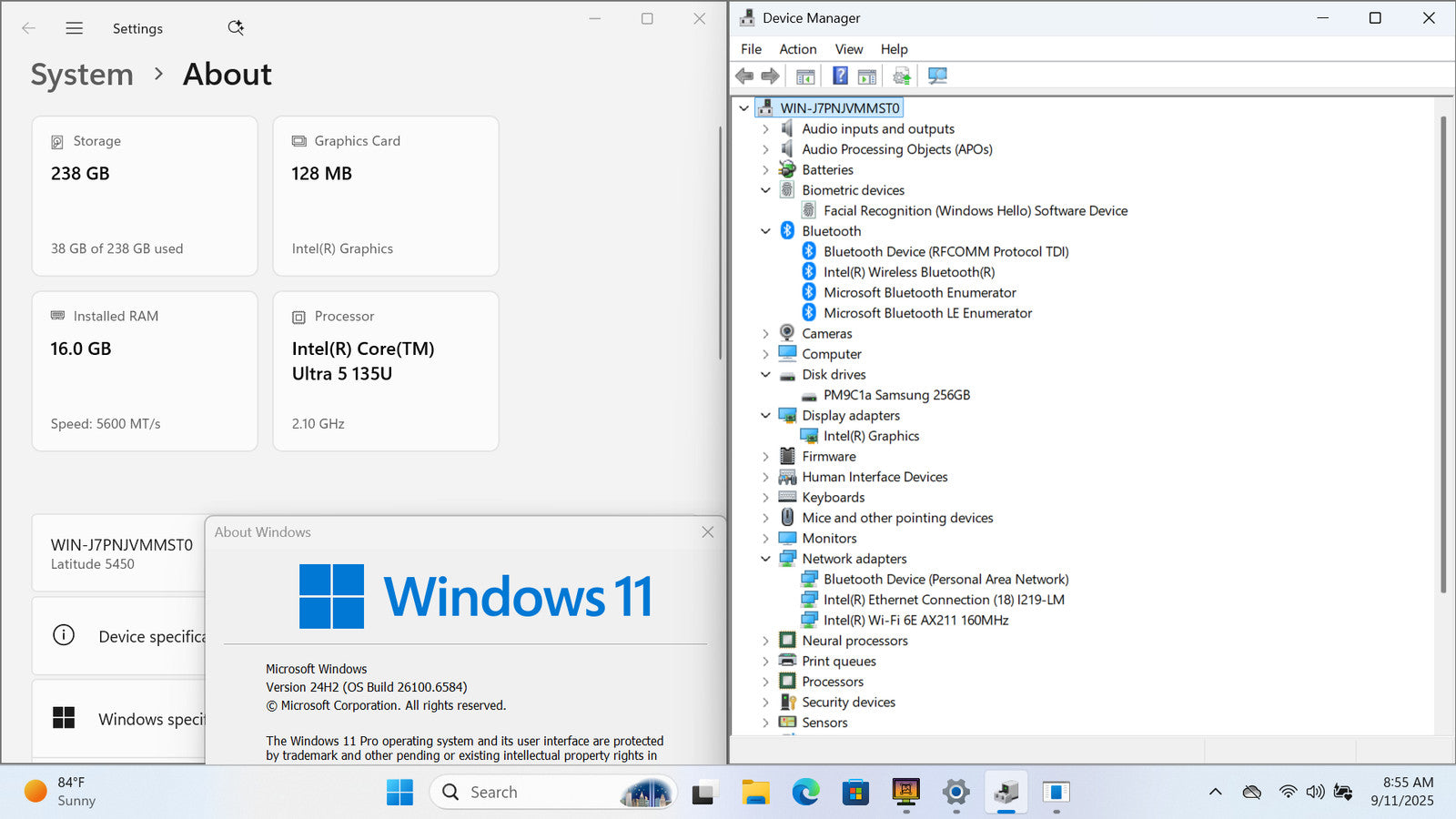Close the About Windows dialog
The image size is (1456, 819).
708,532
